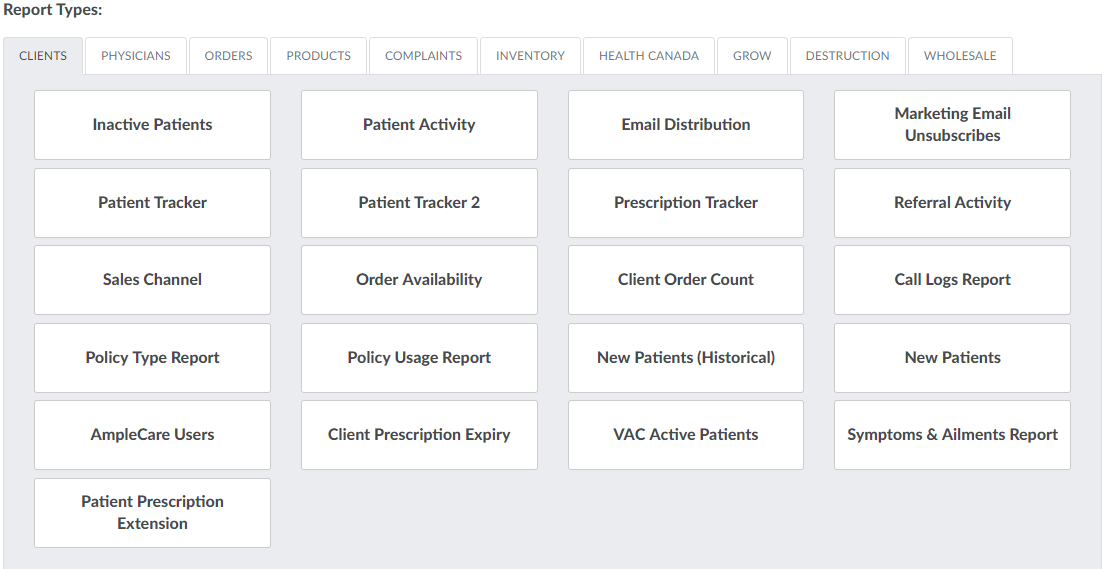This screenshot has width=1106, height=569.
Task: Open the Call Logs Report
Action: point(952,280)
